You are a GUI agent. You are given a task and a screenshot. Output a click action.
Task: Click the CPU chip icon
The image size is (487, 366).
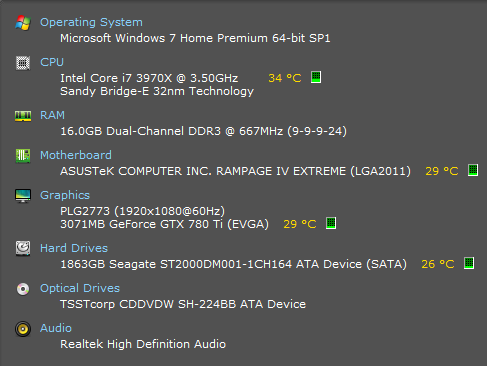23,63
